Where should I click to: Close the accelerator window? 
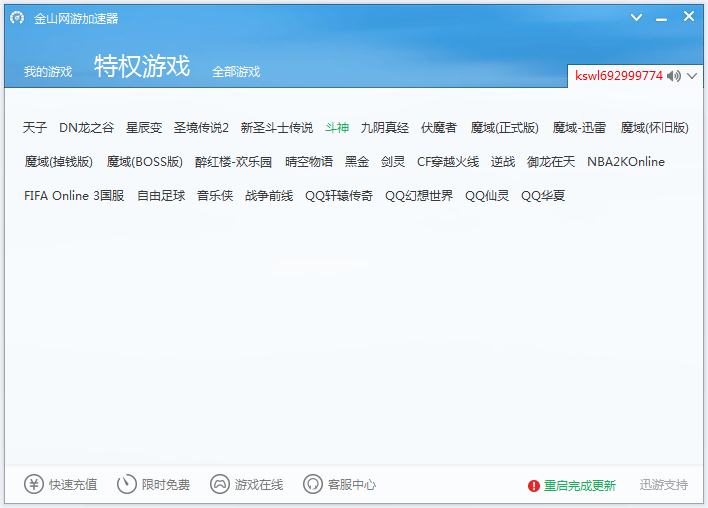pyautogui.click(x=689, y=16)
